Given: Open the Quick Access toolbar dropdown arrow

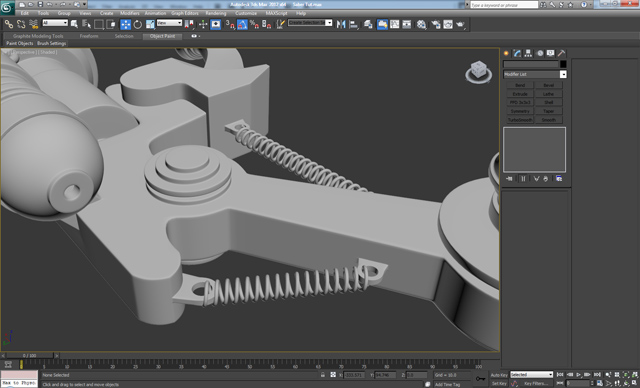Looking at the screenshot, I should point(84,4).
